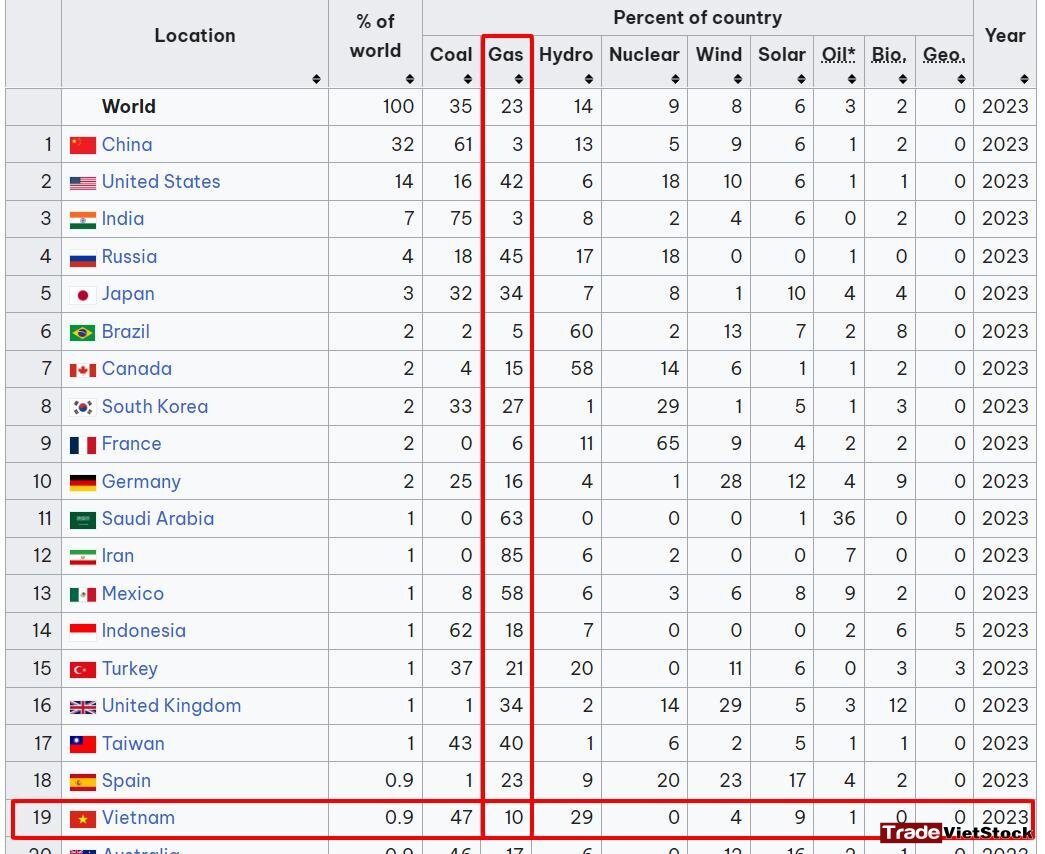Click the Germany flag icon
This screenshot has height=854, width=1045.
(83, 482)
